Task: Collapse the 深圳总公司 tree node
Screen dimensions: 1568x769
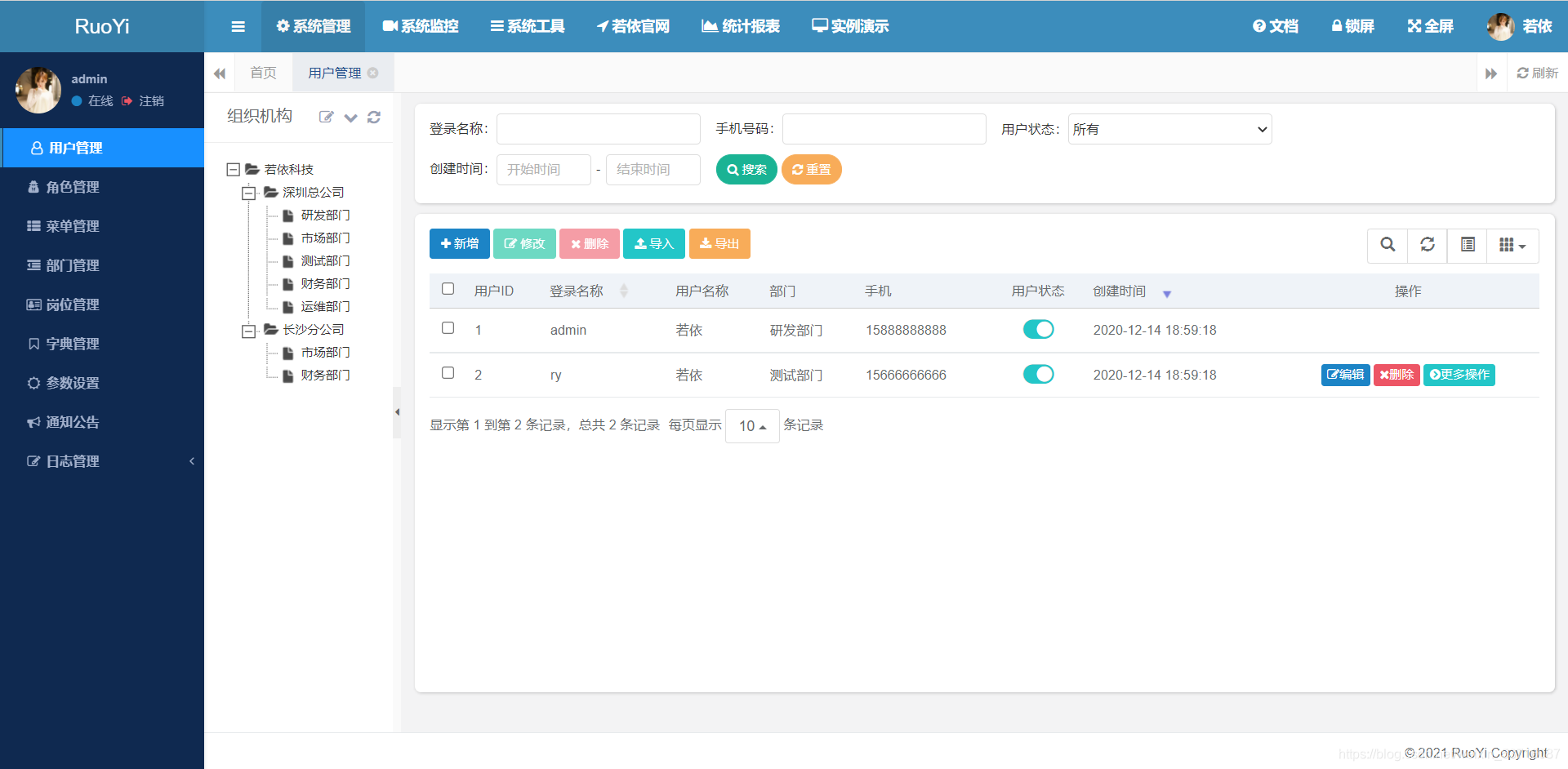Action: pos(248,193)
